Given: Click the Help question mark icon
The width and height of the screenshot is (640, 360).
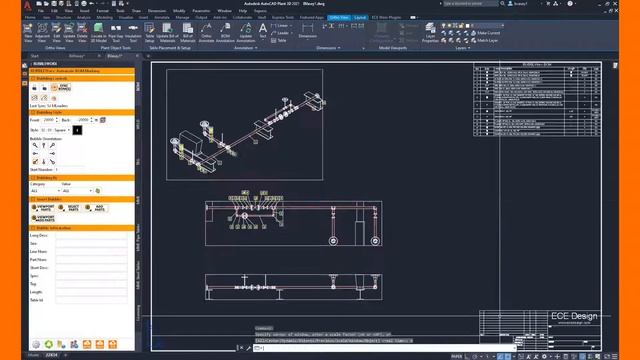Looking at the screenshot, I should [570, 3].
